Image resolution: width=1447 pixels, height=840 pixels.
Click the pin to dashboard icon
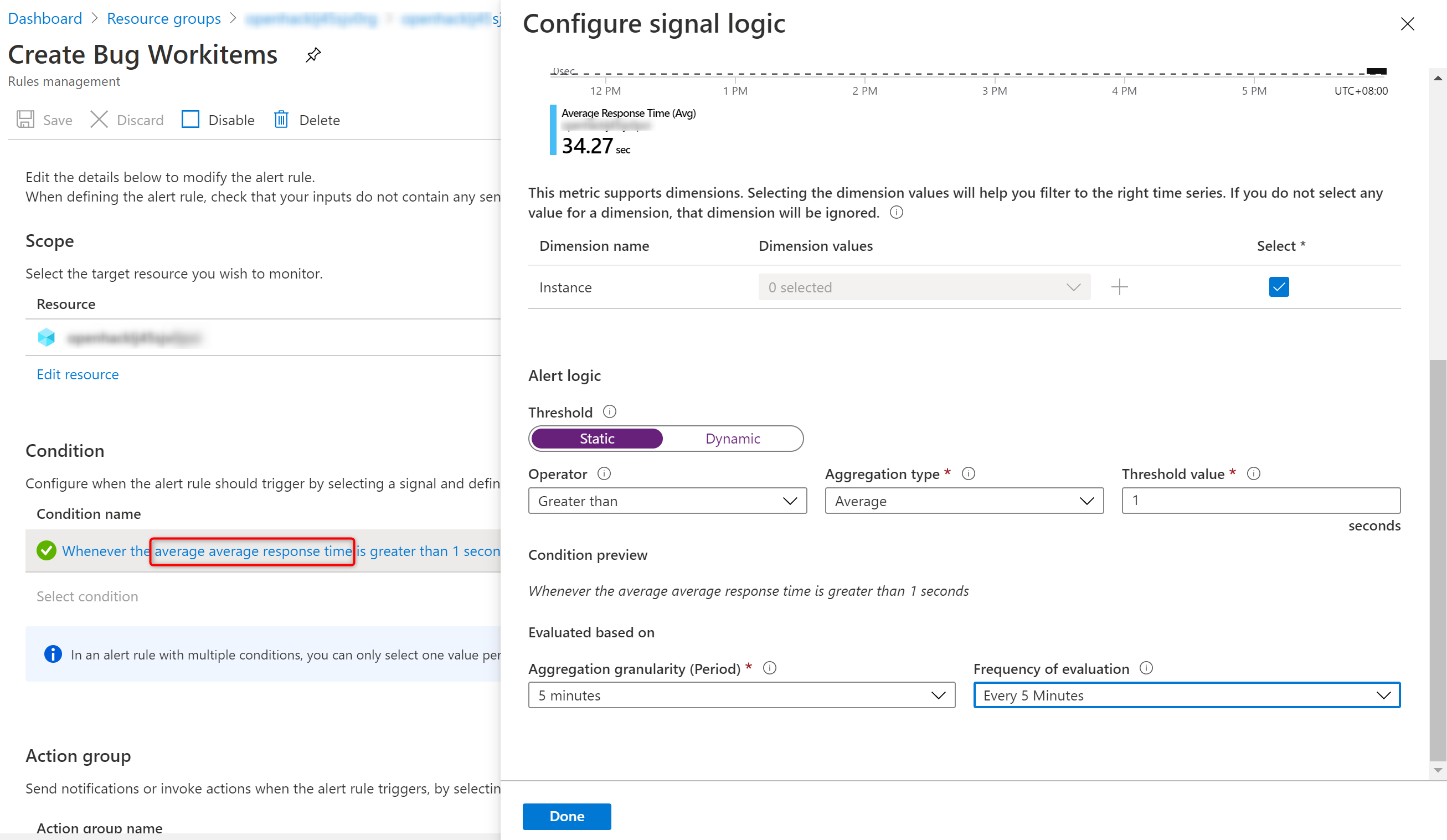[x=313, y=55]
